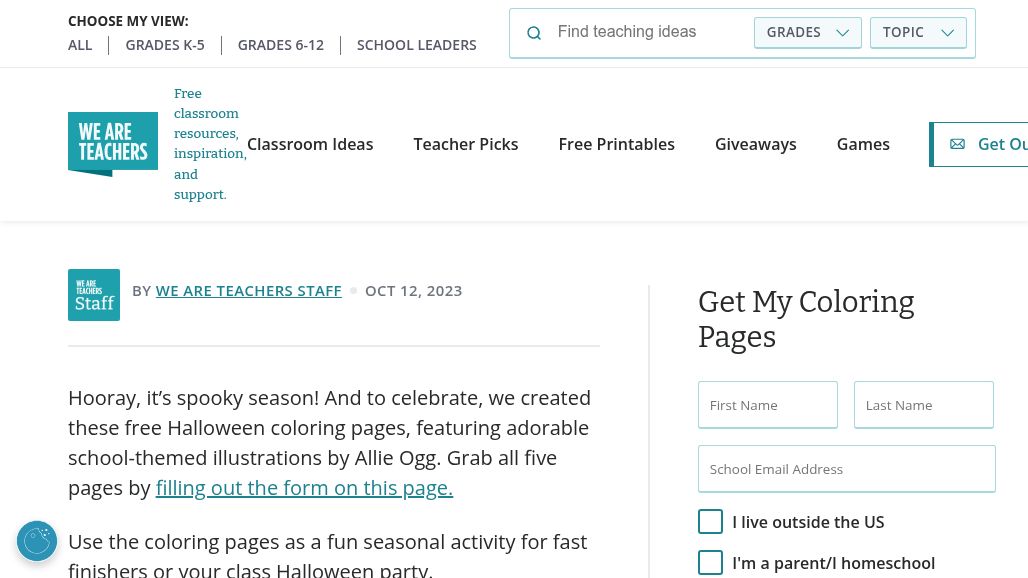Click the Staff author avatar
The image size is (1028, 578).
click(x=94, y=295)
